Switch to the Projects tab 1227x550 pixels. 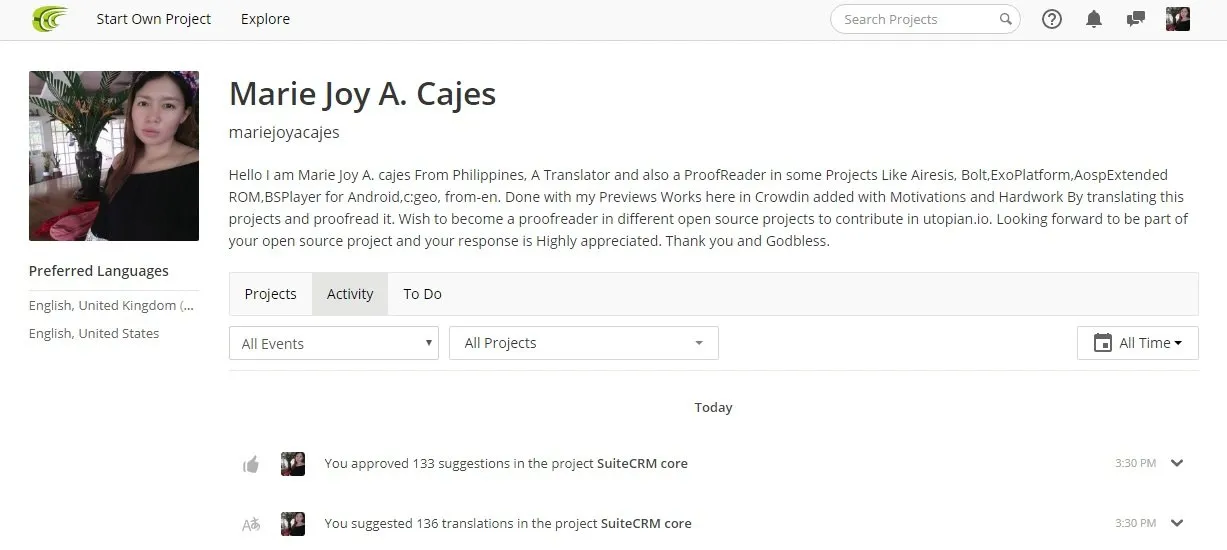pos(271,294)
